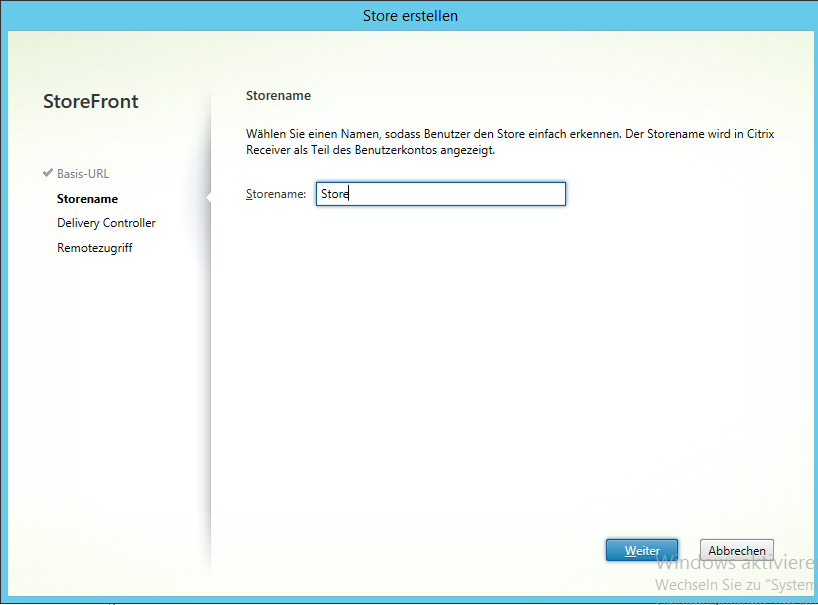The height and width of the screenshot is (605, 818).
Task: Go back to the Basis-URL step
Action: coord(83,174)
